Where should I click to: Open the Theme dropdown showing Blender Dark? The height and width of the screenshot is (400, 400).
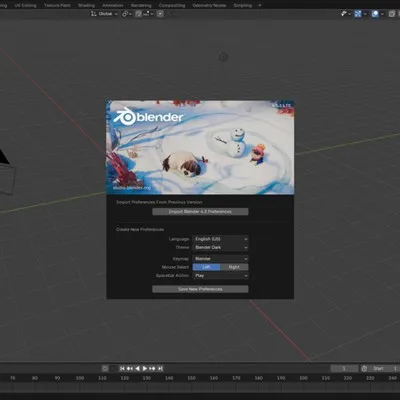220,247
